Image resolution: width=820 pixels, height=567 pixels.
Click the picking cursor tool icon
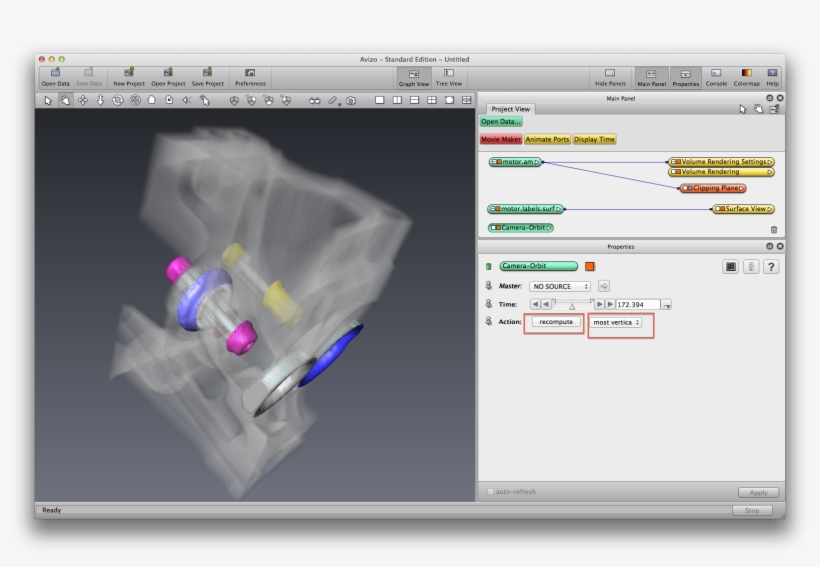(x=204, y=100)
